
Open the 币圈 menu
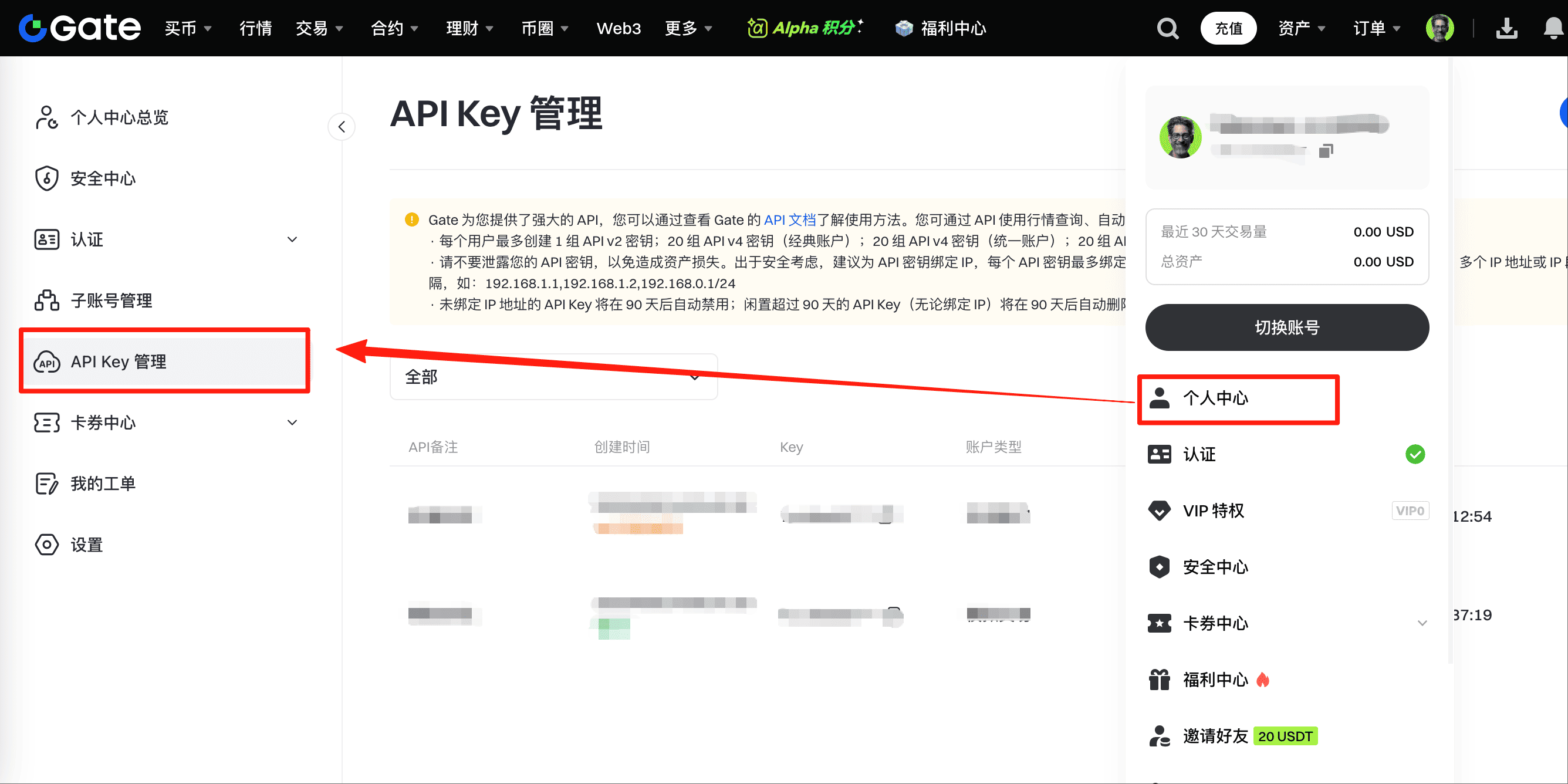[545, 29]
